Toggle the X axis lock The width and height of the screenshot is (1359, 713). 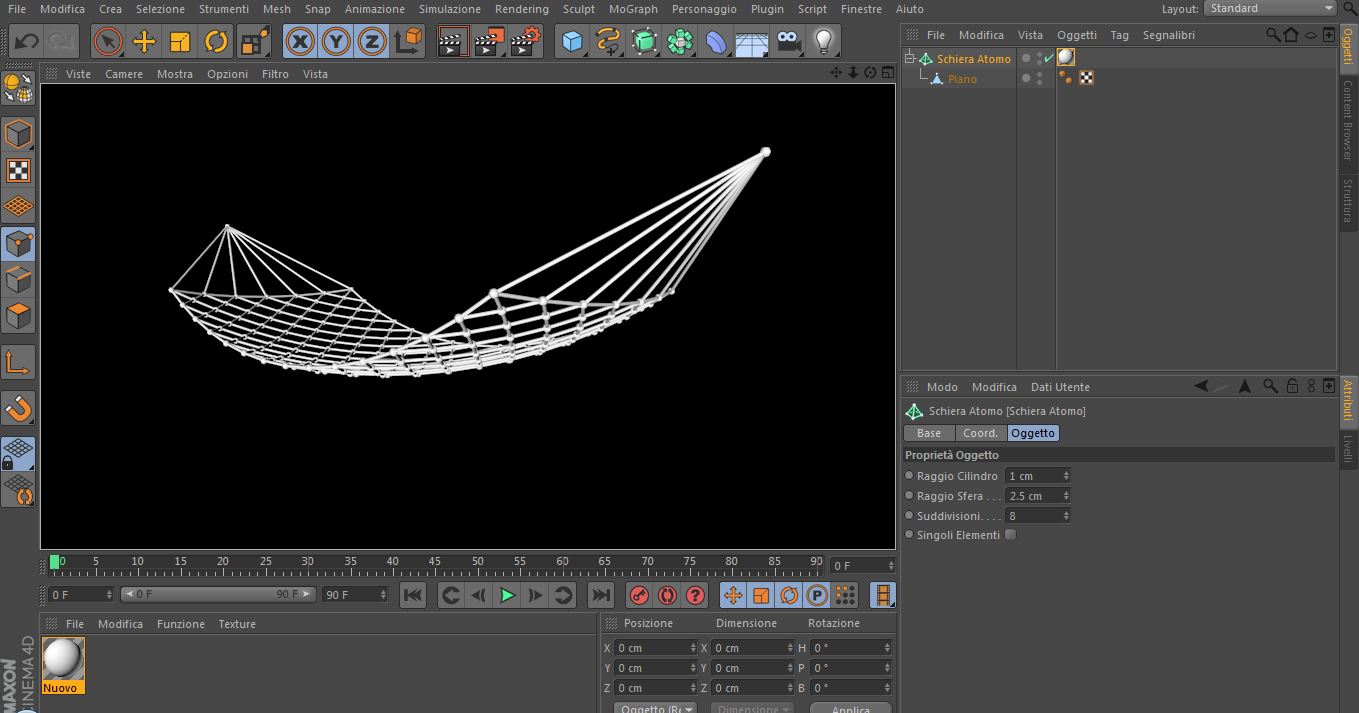point(299,41)
